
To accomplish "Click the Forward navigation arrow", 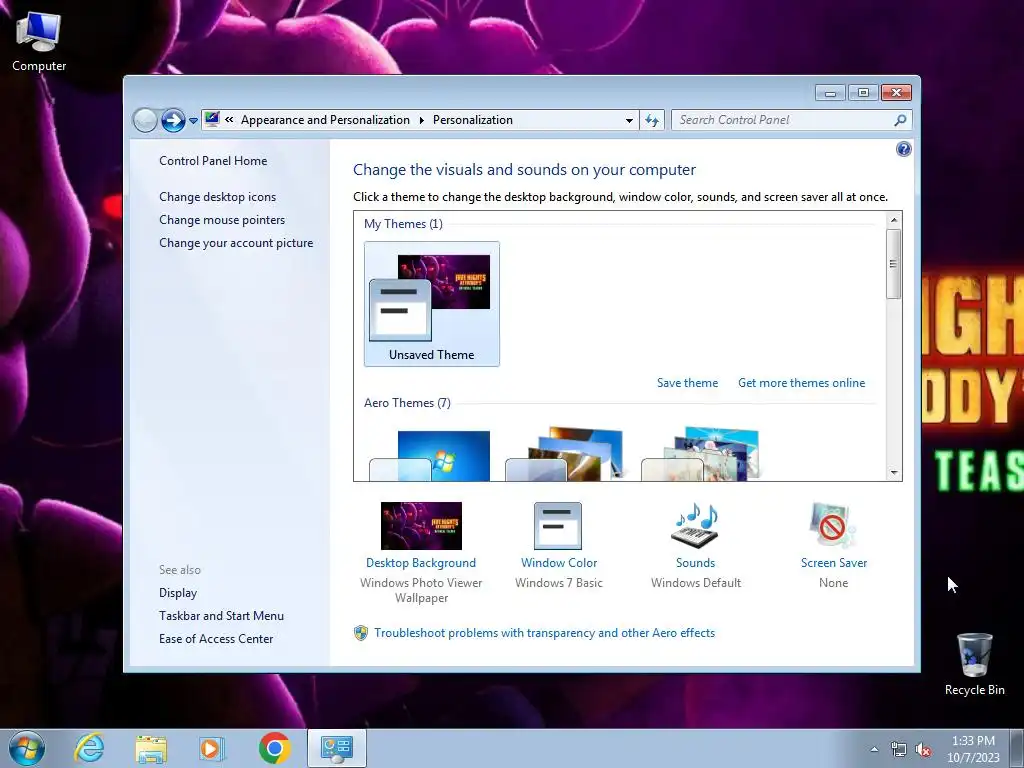I will pos(173,120).
